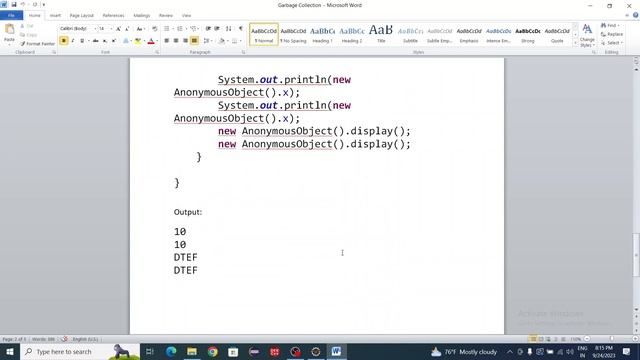Image resolution: width=640 pixels, height=360 pixels.
Task: Apply the Normal style
Action: pyautogui.click(x=264, y=34)
